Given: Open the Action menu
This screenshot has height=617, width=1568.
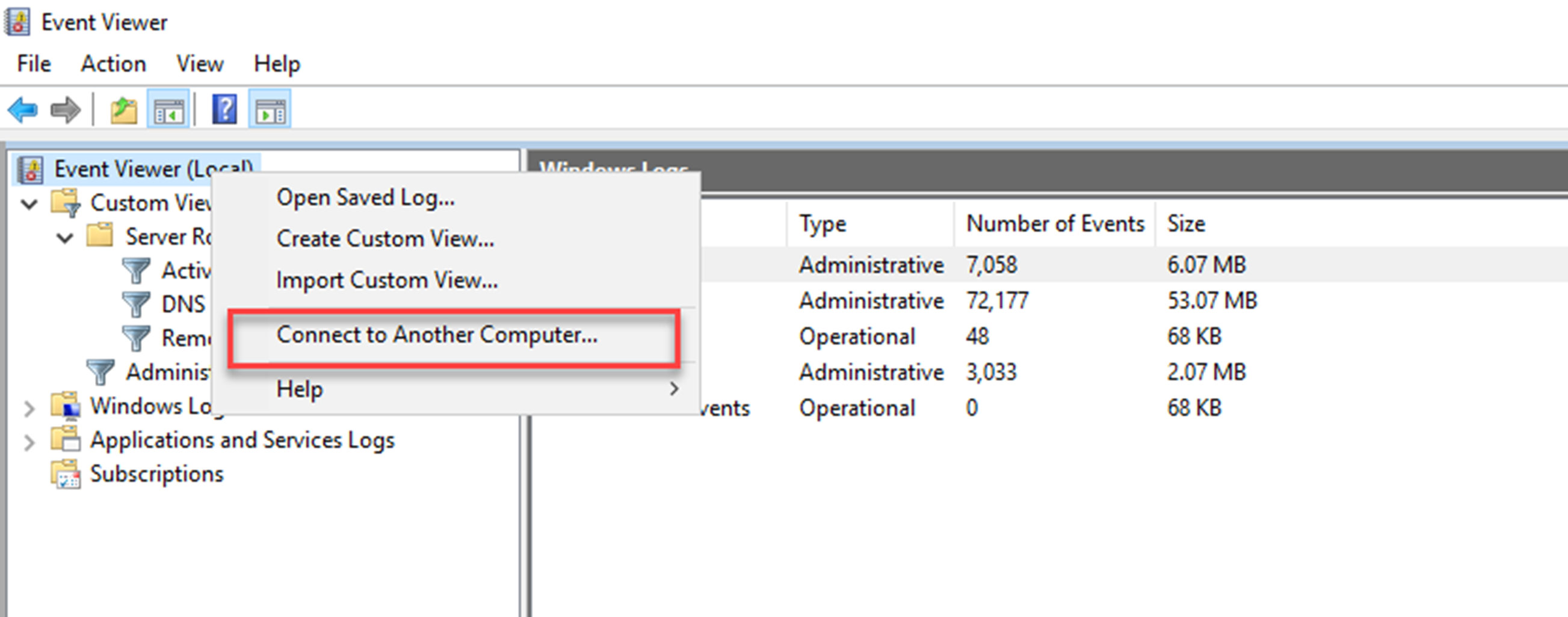Looking at the screenshot, I should [113, 64].
